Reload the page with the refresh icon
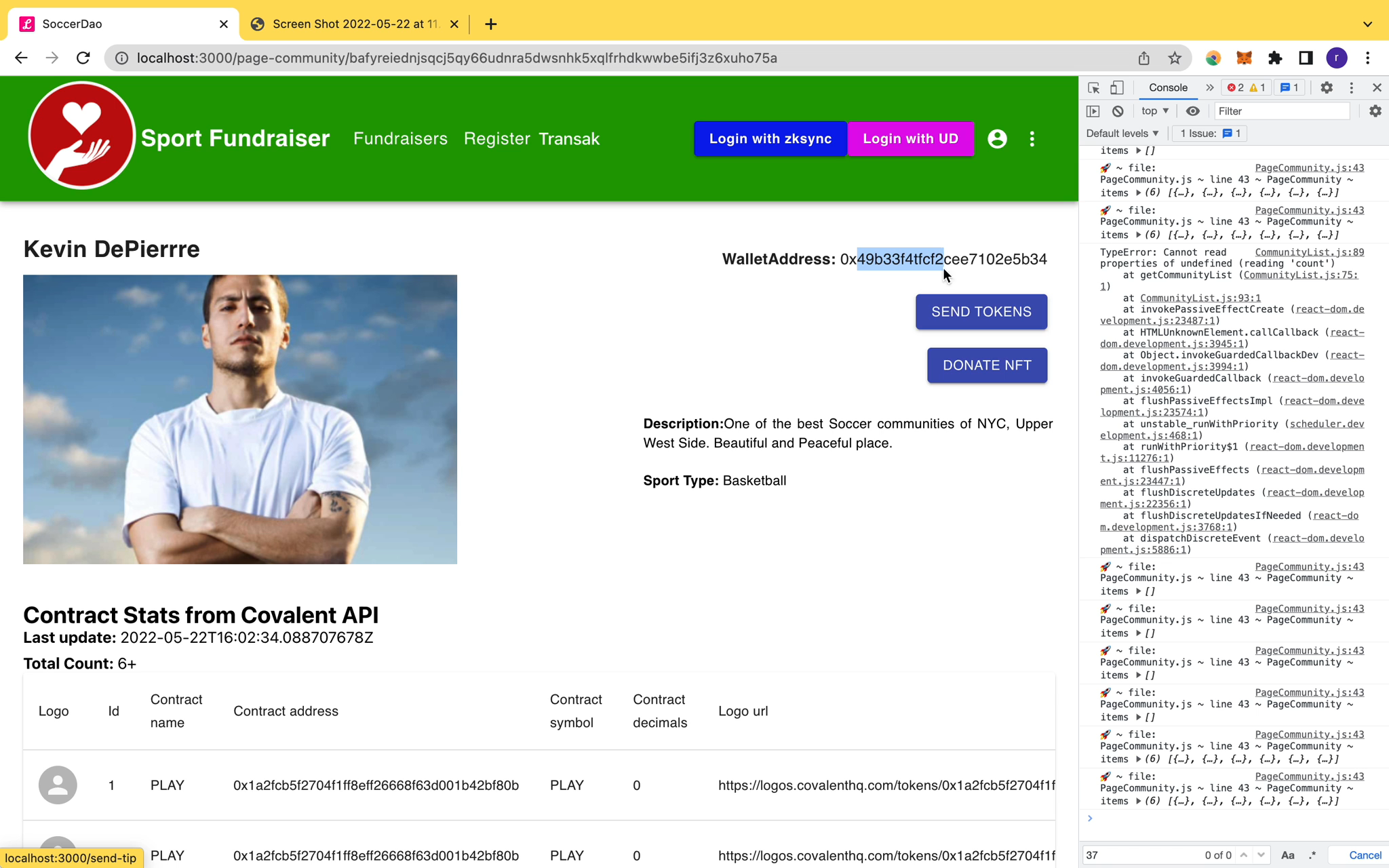This screenshot has height=868, width=1389. click(83, 58)
